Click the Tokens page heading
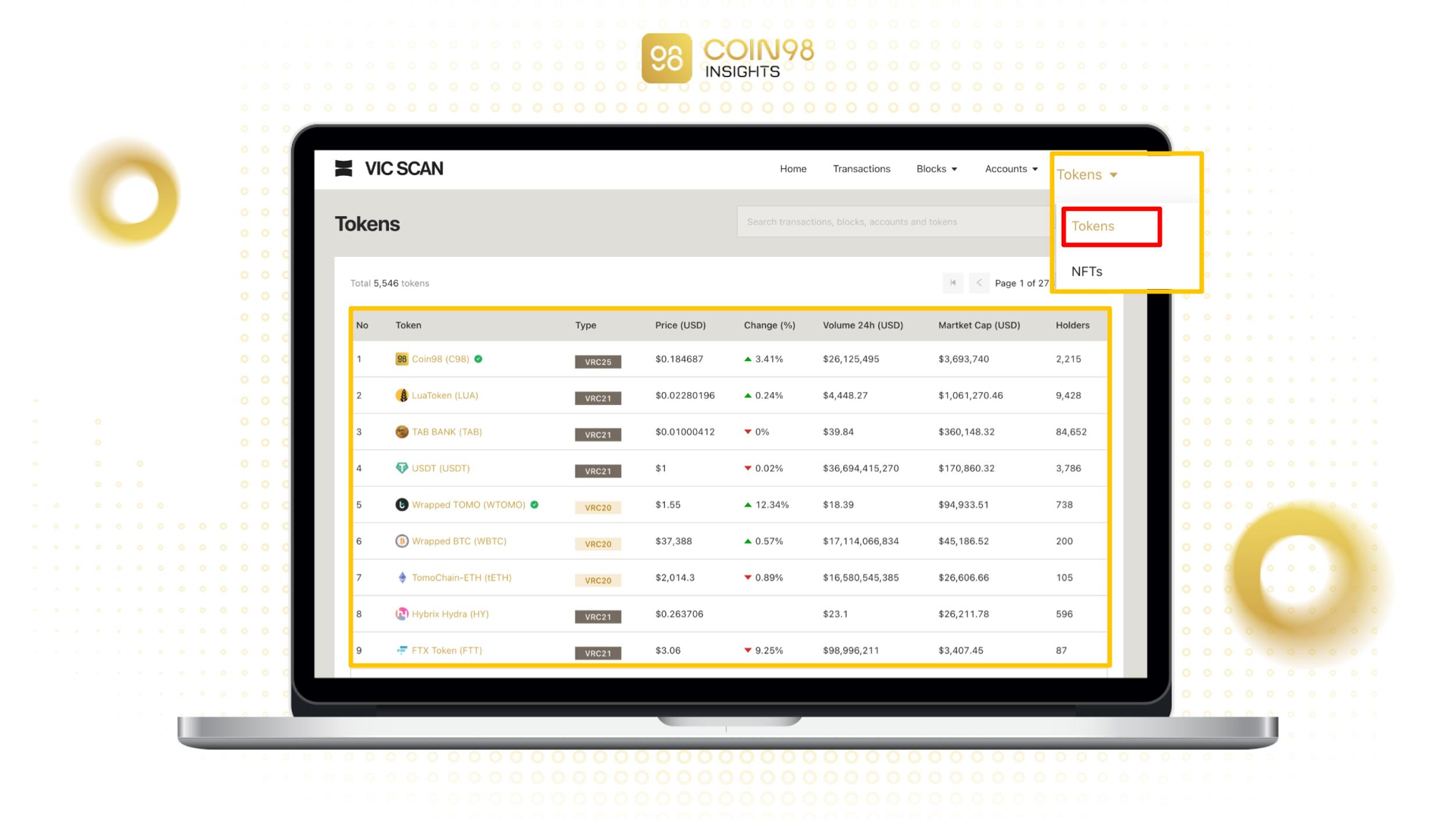Image resolution: width=1456 pixels, height=819 pixels. pos(367,224)
